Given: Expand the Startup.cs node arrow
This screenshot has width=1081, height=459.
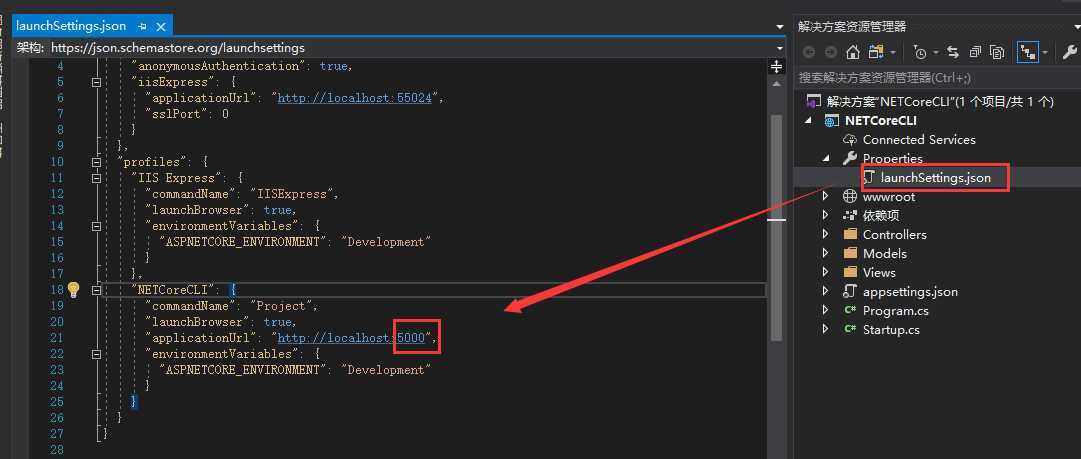Looking at the screenshot, I should [825, 329].
